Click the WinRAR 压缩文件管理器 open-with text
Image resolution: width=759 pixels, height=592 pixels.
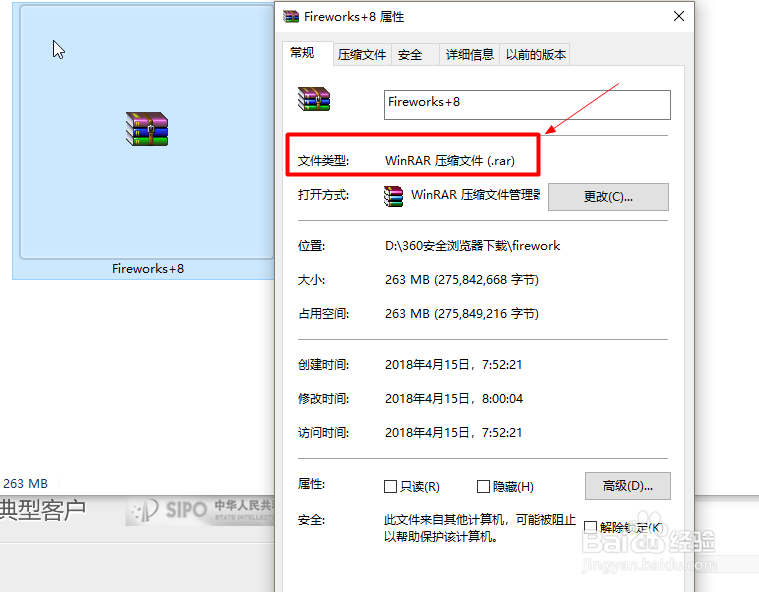point(475,195)
